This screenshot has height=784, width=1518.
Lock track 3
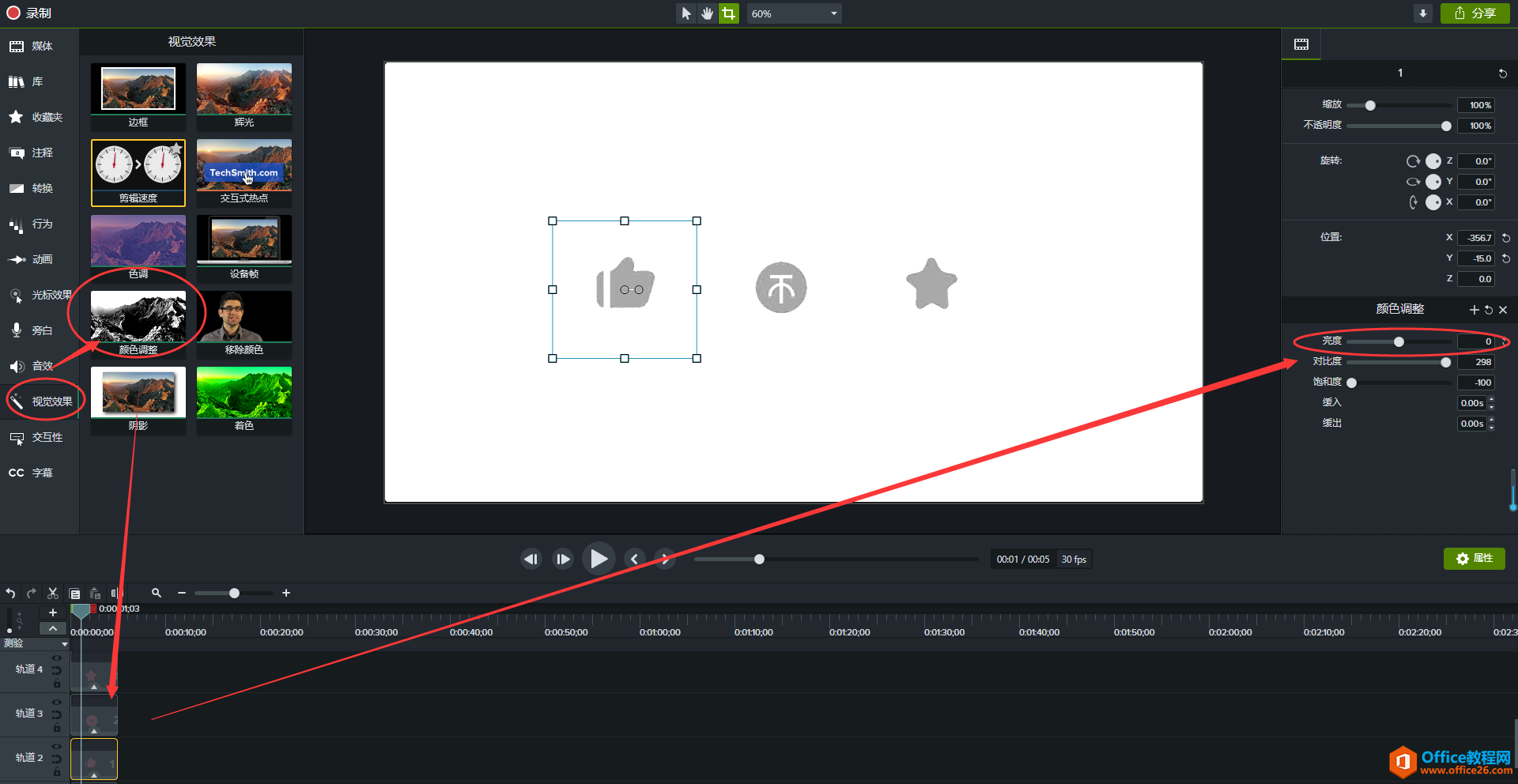[x=56, y=729]
